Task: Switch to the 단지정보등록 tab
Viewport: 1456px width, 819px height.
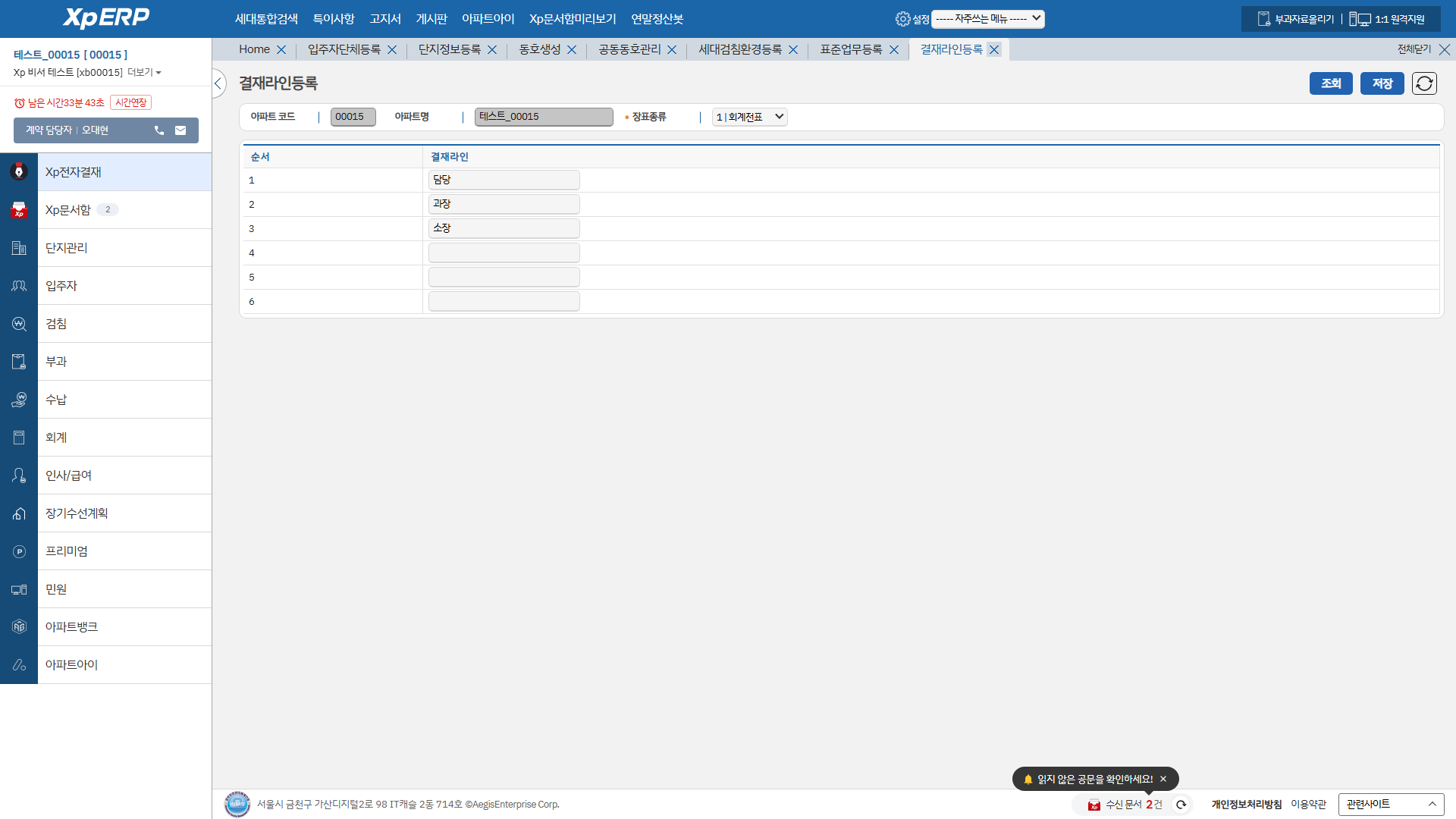Action: 450,49
